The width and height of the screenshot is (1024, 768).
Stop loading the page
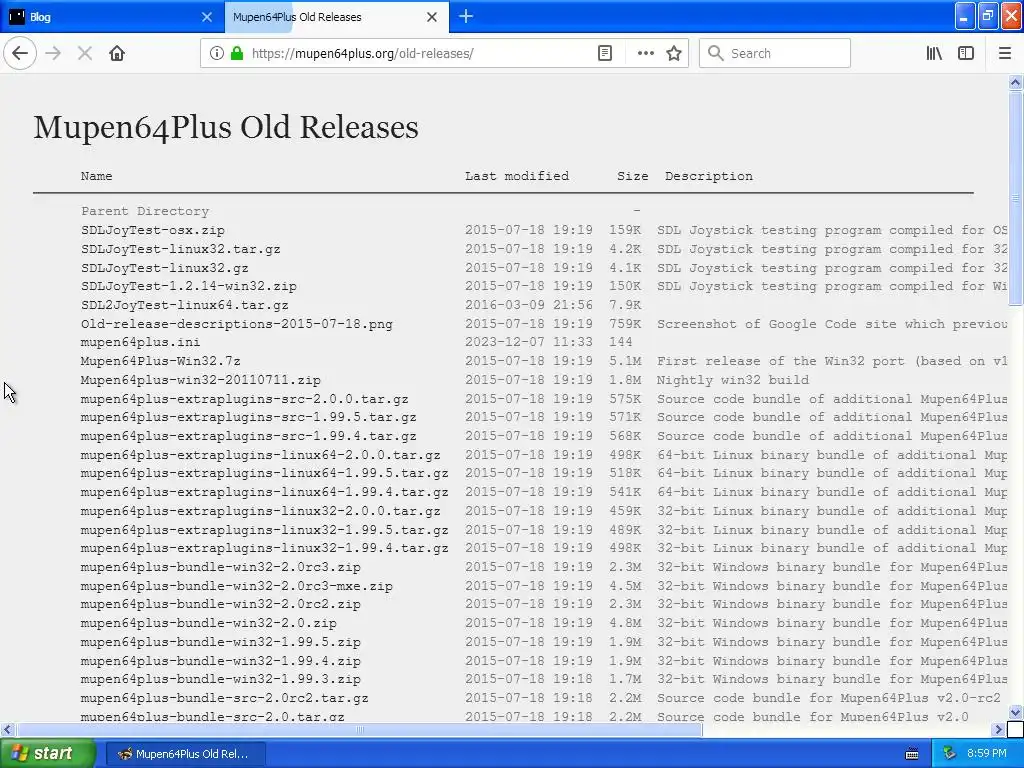point(84,53)
